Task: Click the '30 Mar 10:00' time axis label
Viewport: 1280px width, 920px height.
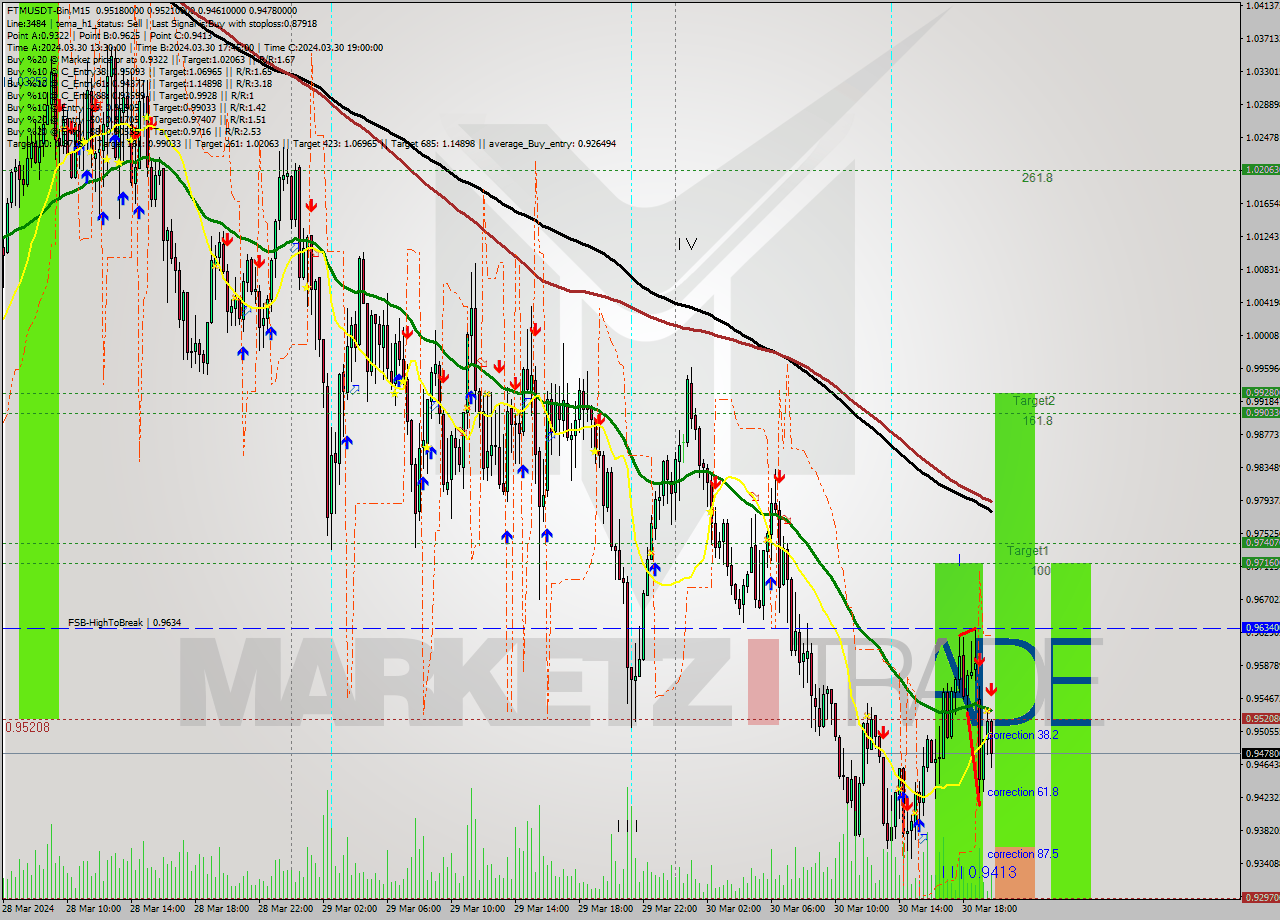Action: (863, 909)
